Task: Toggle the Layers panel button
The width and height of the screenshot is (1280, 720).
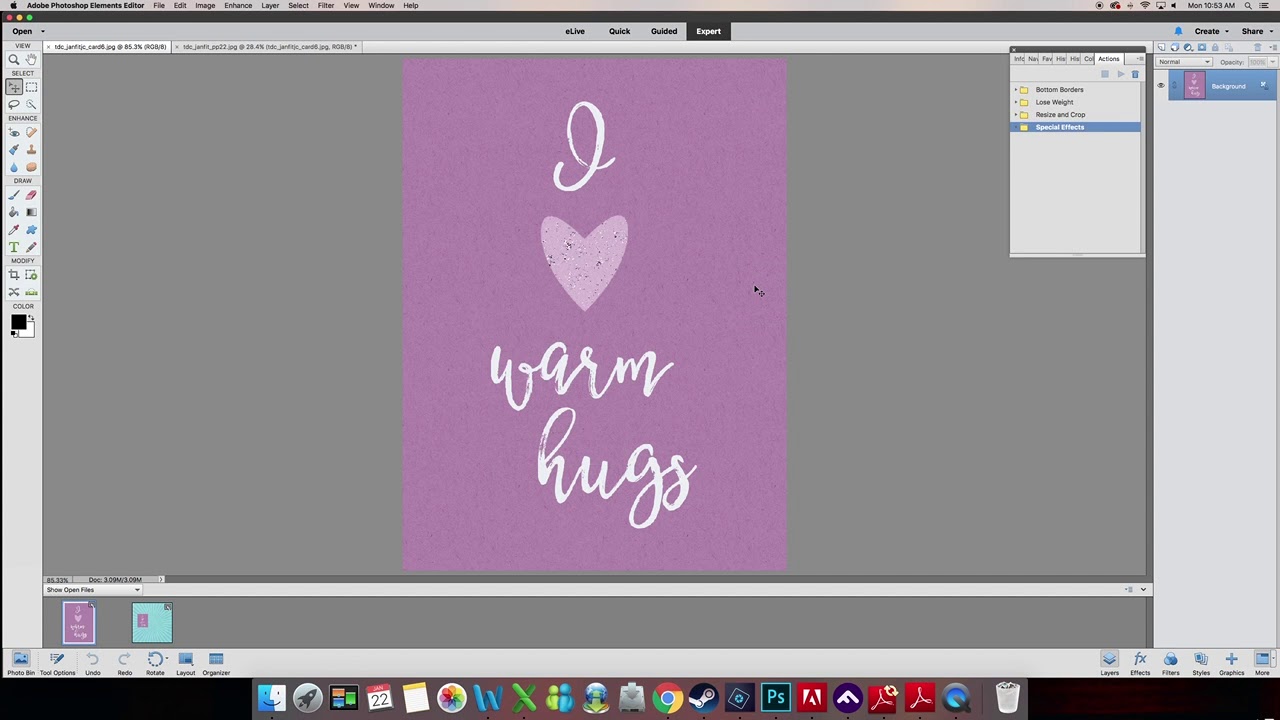Action: [x=1109, y=662]
